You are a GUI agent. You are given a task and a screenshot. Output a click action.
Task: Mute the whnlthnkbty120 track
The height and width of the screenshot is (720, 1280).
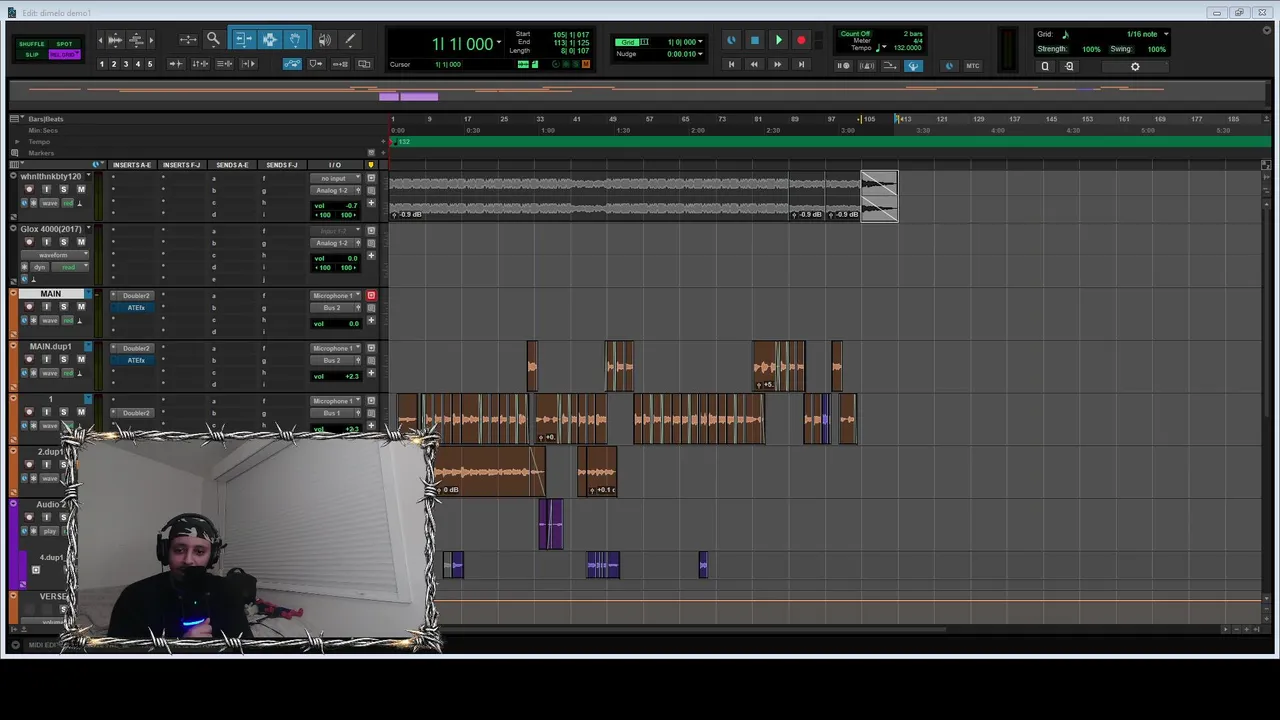click(x=81, y=189)
